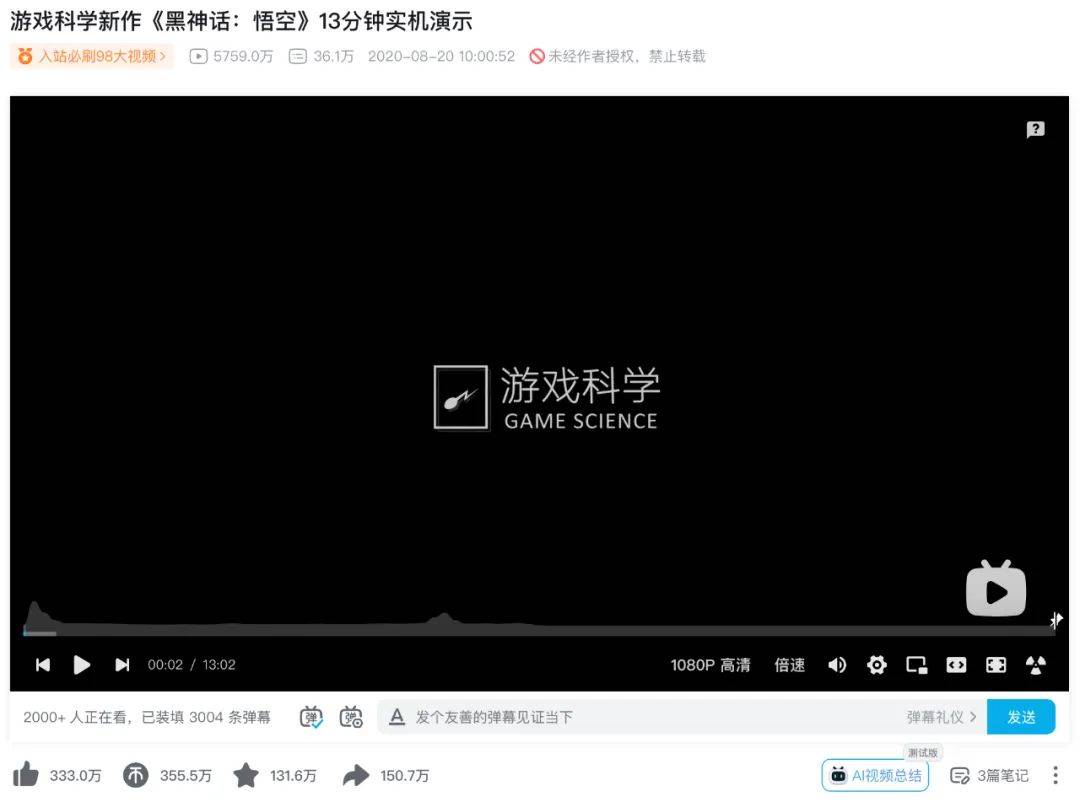Play the video with the play button
1080x802 pixels.
coord(81,665)
